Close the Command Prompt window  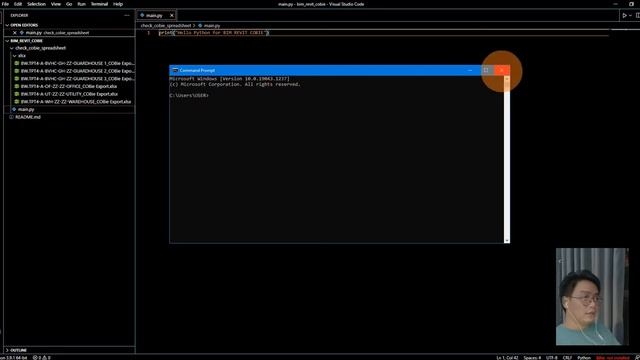(502, 70)
